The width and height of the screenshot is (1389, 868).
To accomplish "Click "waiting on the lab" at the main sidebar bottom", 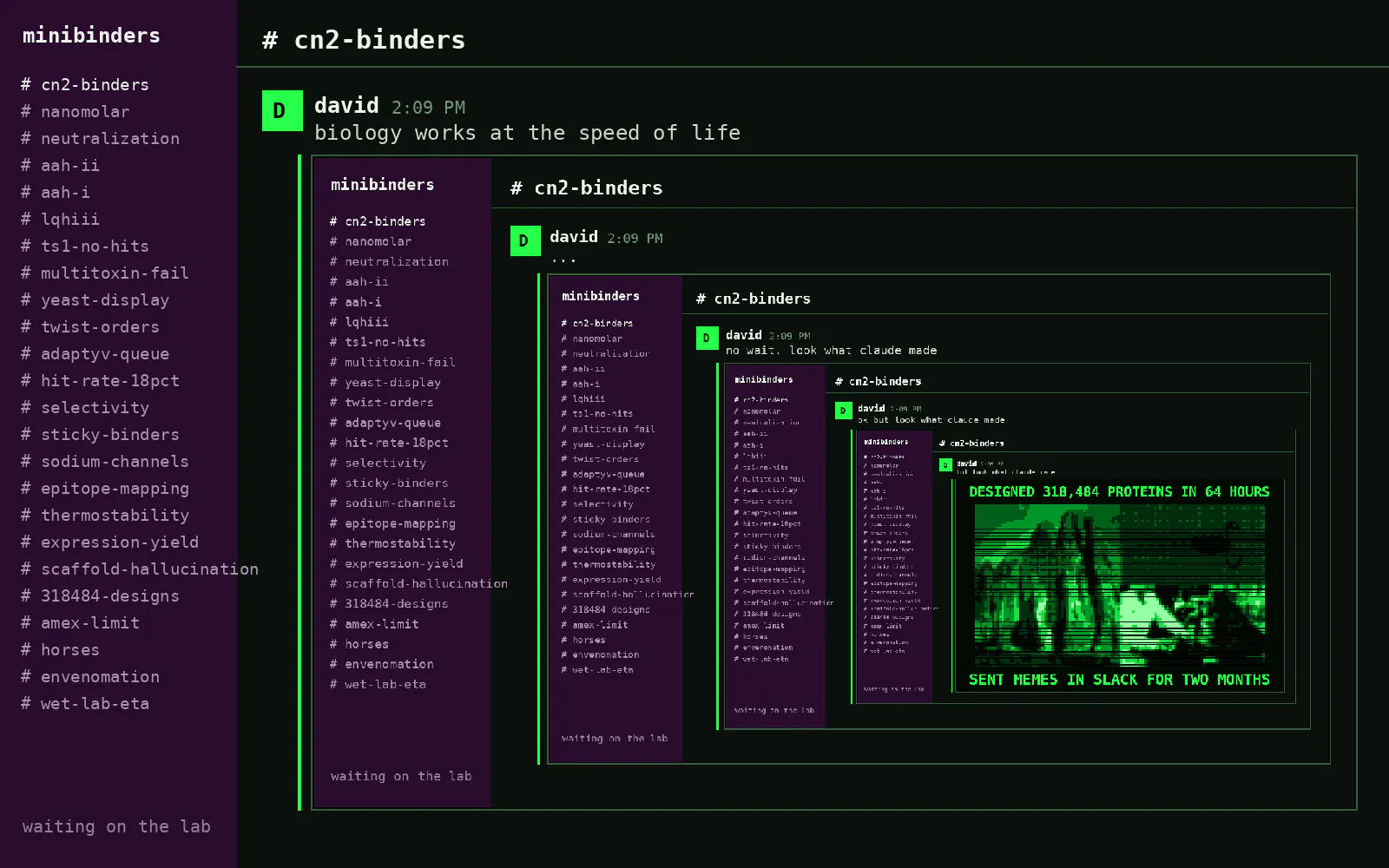I will click(x=116, y=826).
